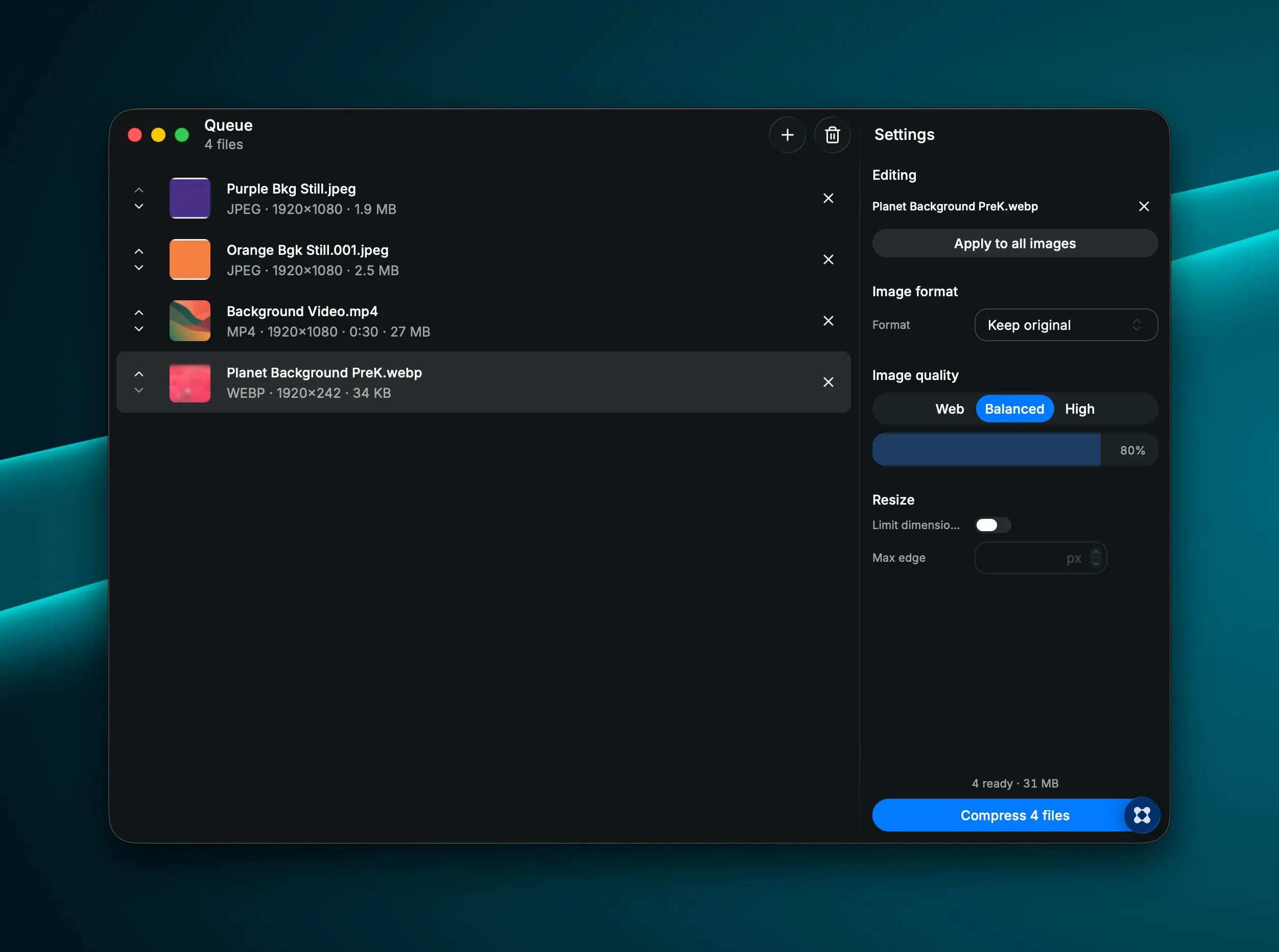Maximize window with green button
This screenshot has height=952, width=1279.
pyautogui.click(x=181, y=135)
